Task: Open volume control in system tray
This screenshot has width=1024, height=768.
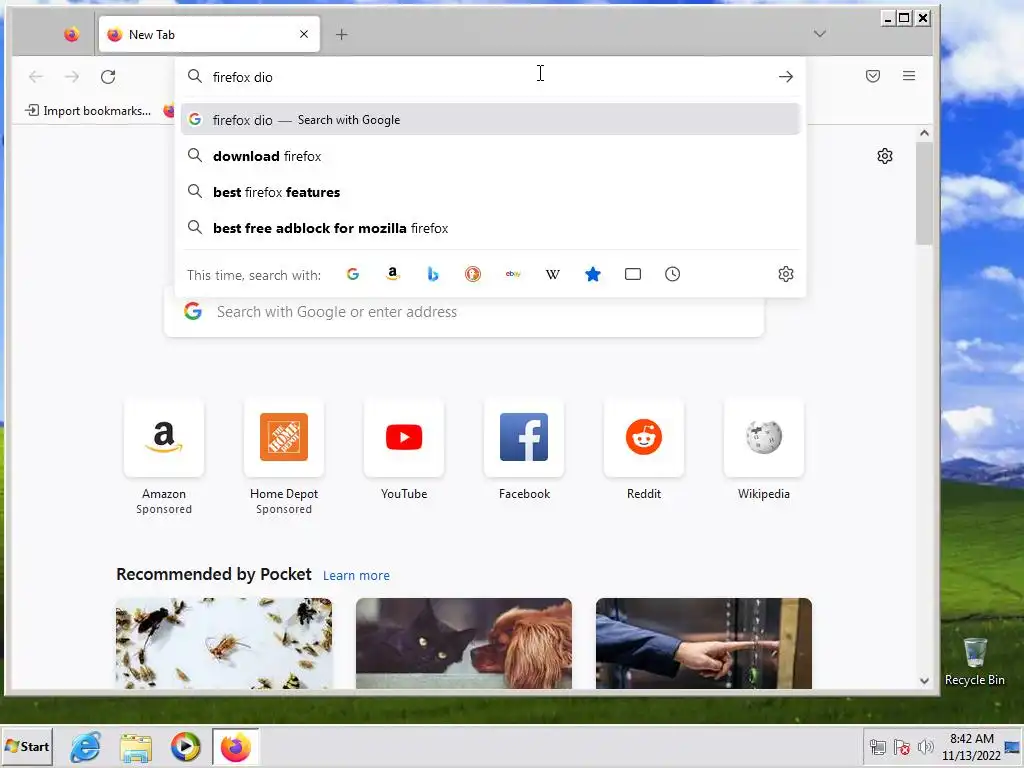Action: click(x=925, y=747)
